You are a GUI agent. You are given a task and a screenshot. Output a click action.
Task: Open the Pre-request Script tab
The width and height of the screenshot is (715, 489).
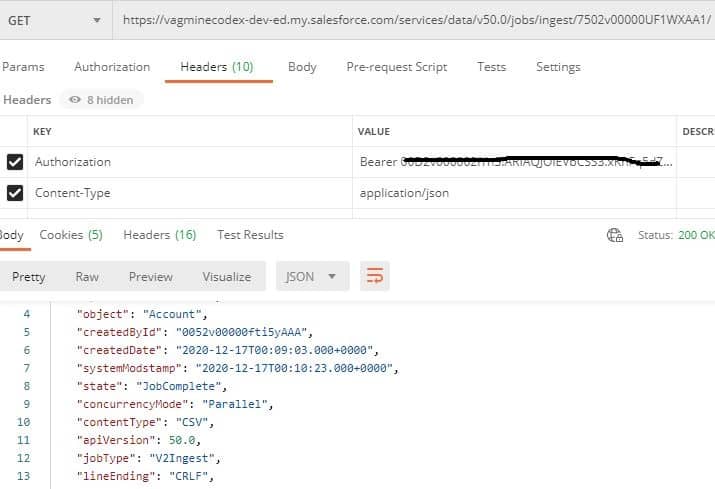(x=397, y=67)
